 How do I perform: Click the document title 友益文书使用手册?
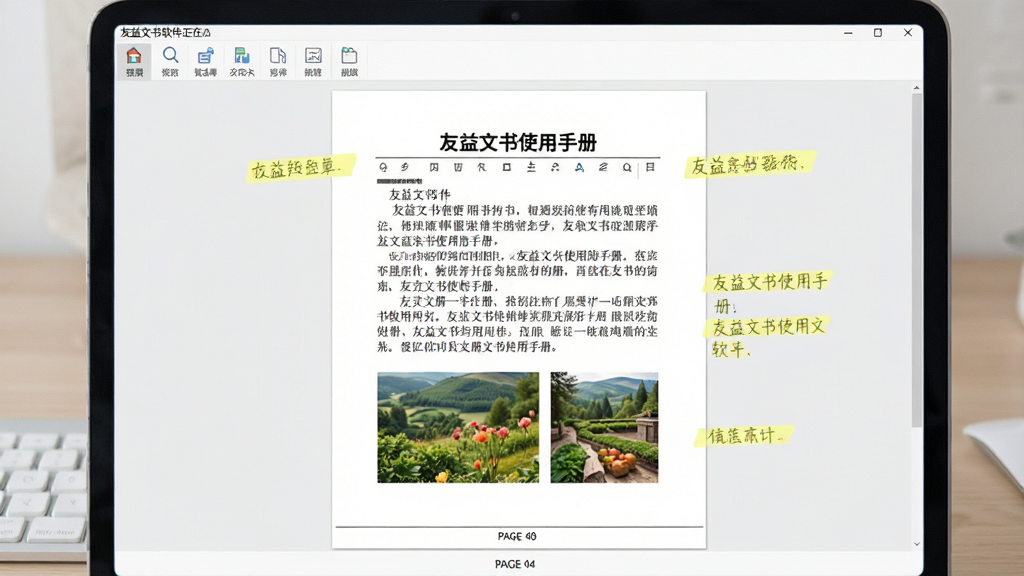click(x=518, y=142)
